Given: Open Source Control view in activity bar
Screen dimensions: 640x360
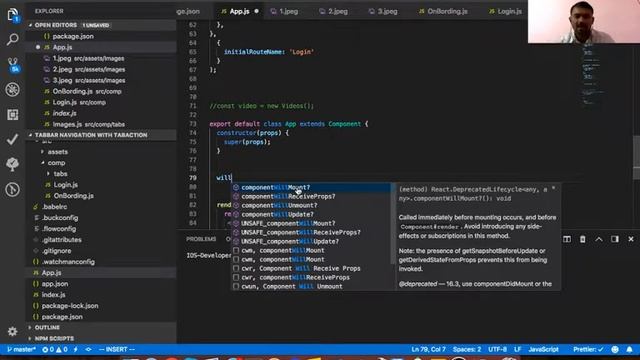Looking at the screenshot, I should pyautogui.click(x=13, y=64).
